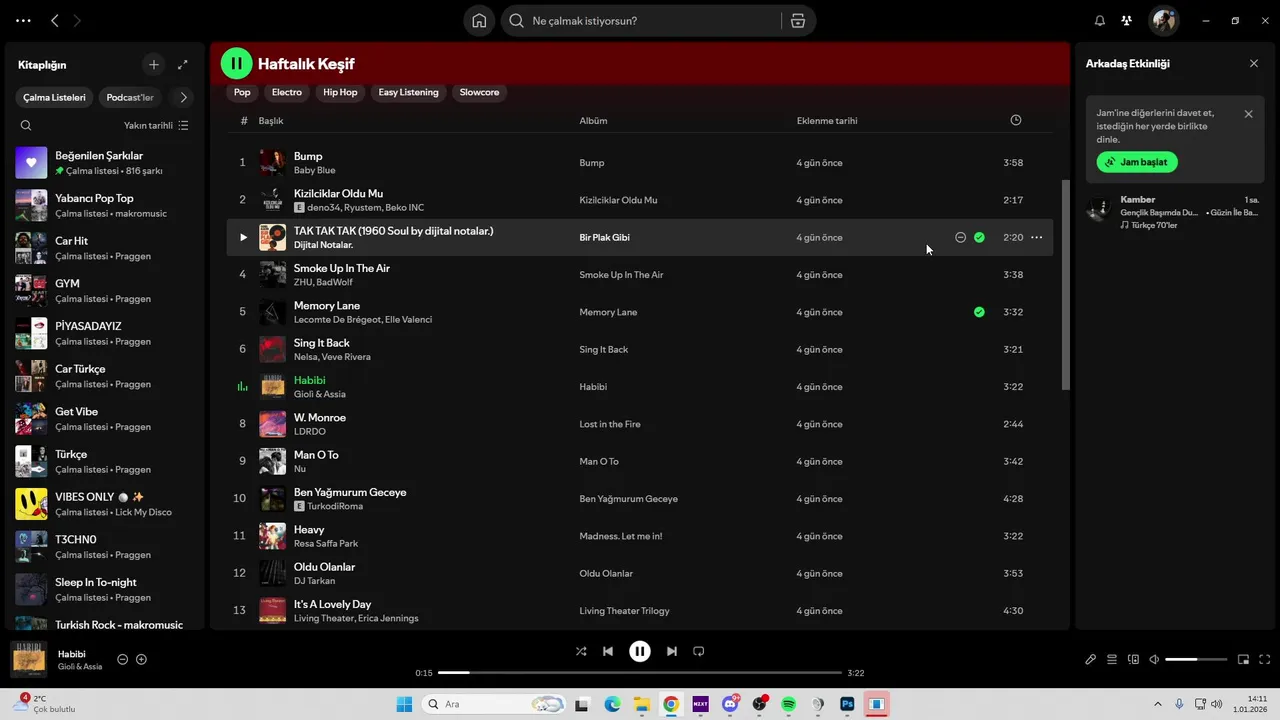Filter playlist by Pop genre
The width and height of the screenshot is (1280, 720).
(x=242, y=92)
